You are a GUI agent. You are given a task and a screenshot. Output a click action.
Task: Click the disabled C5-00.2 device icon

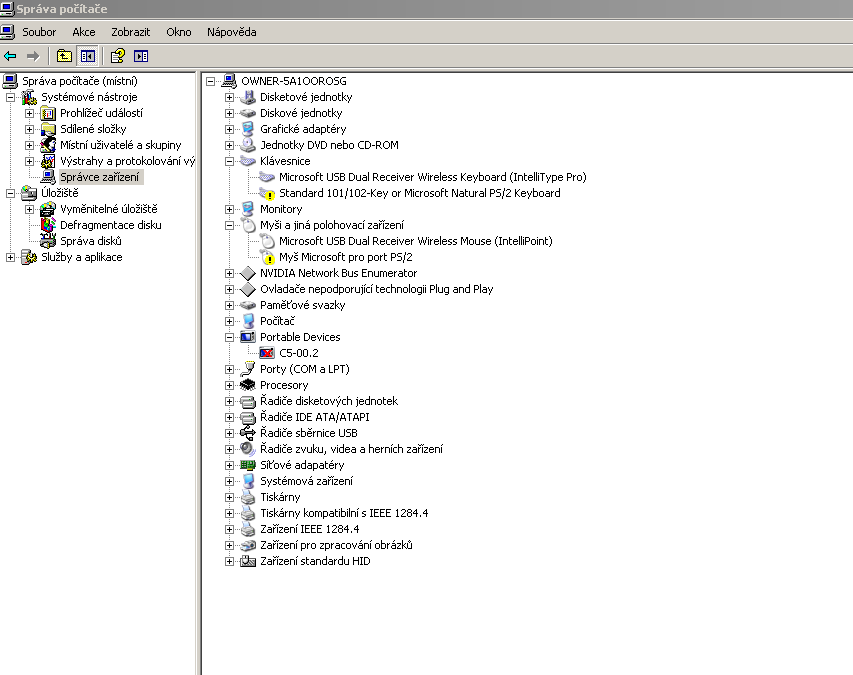267,353
